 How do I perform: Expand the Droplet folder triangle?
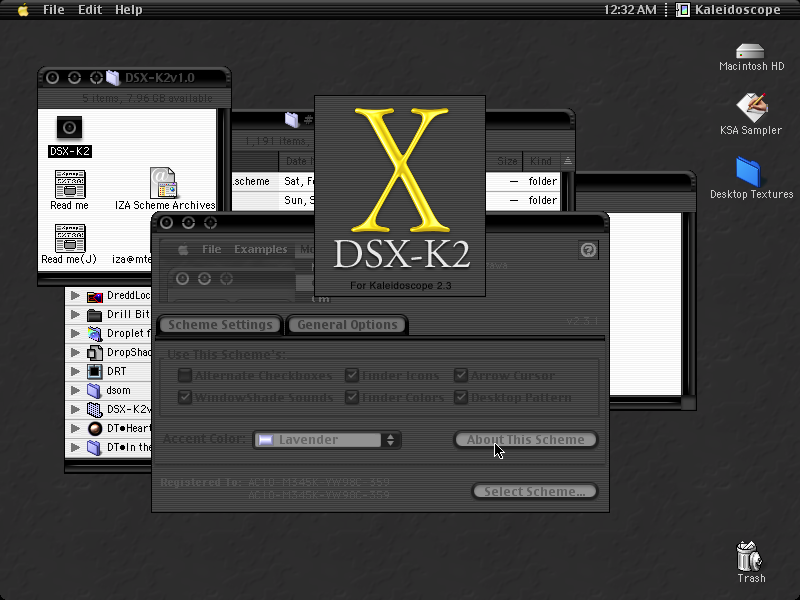point(75,333)
